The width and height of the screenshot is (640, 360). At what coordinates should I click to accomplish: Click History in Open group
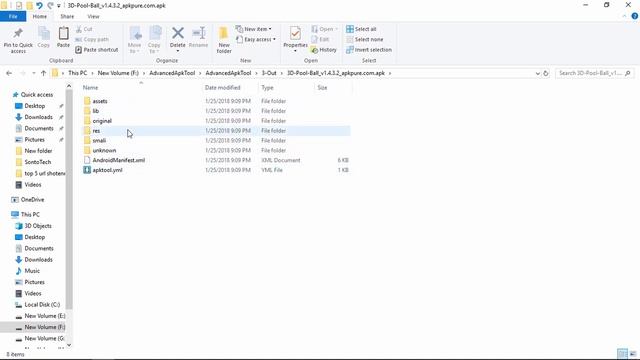click(324, 50)
